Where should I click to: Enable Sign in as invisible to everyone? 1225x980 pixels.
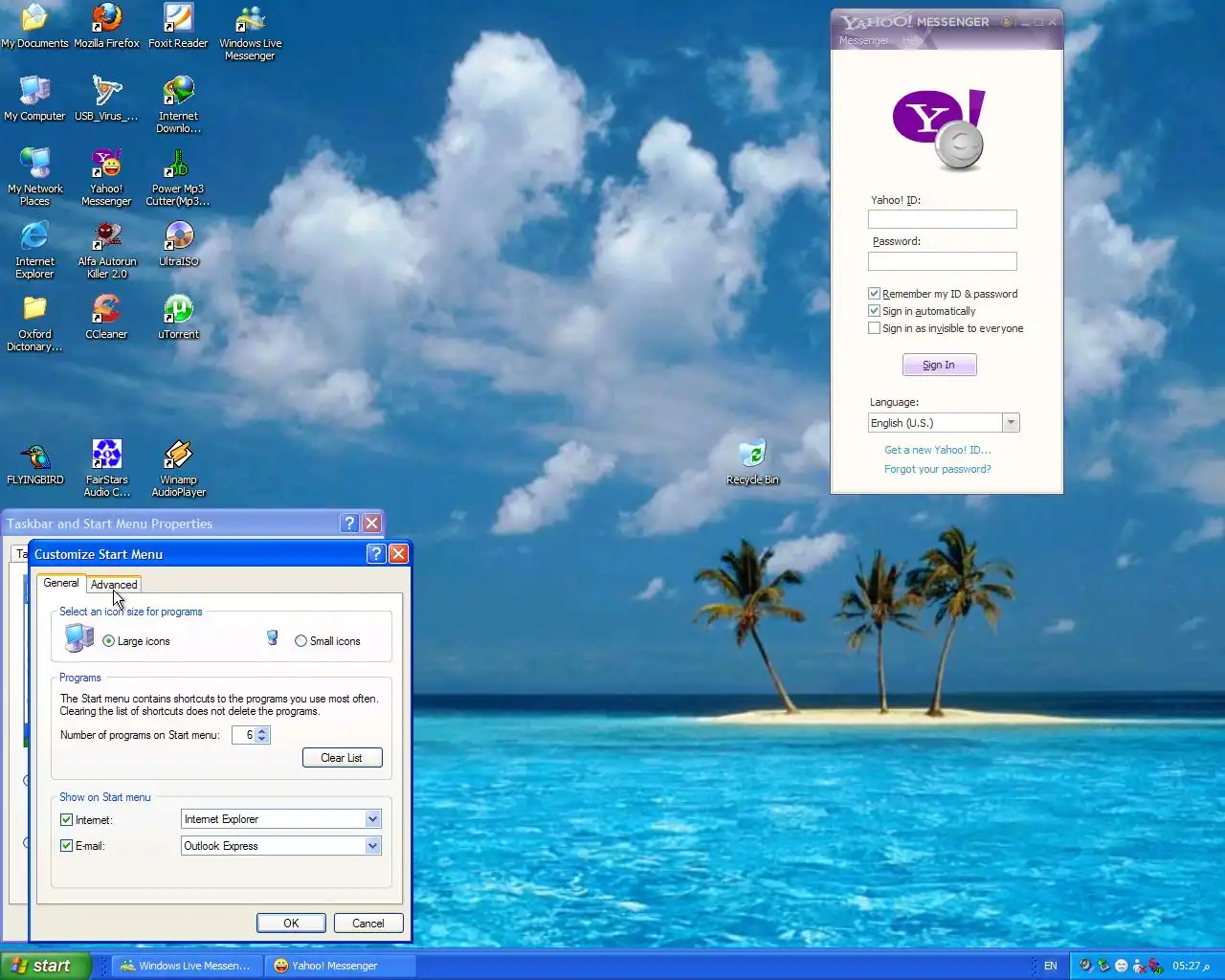(x=874, y=328)
